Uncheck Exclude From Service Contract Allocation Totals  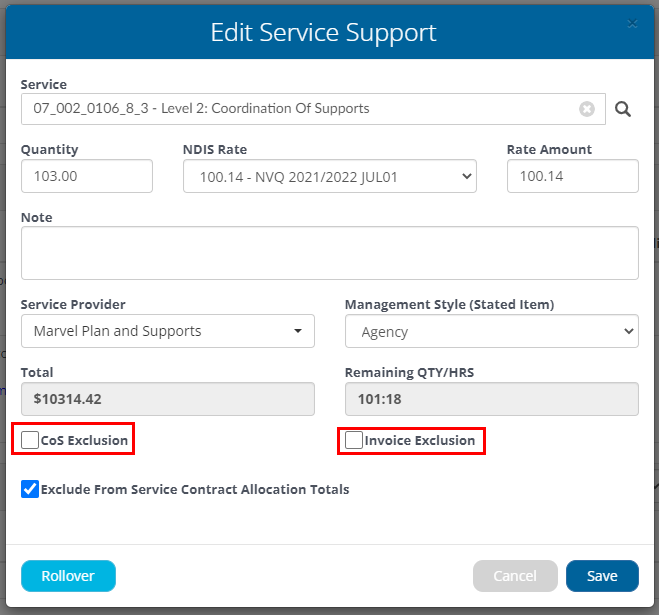tap(30, 489)
